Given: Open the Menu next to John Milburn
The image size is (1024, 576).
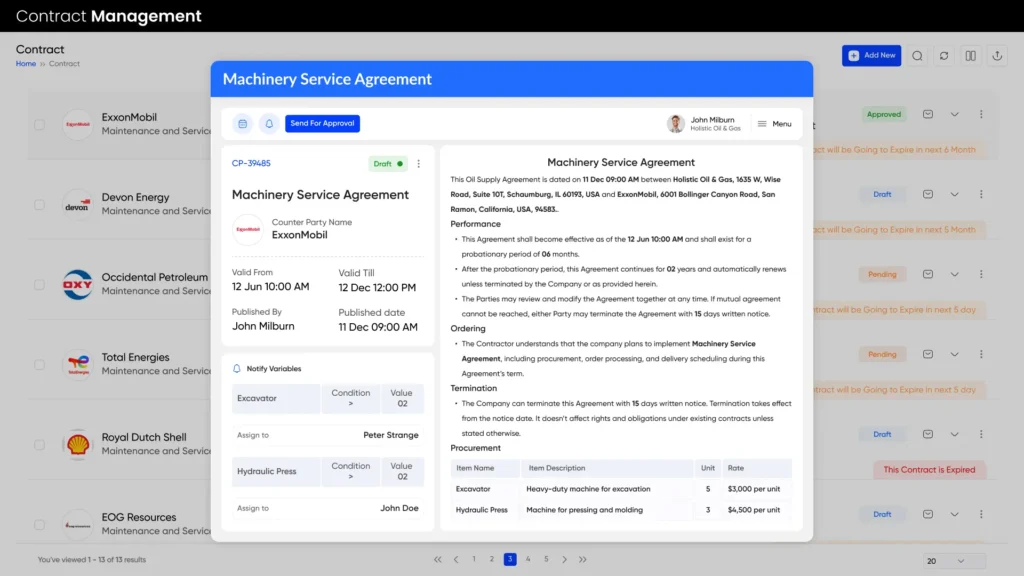Looking at the screenshot, I should tap(775, 123).
